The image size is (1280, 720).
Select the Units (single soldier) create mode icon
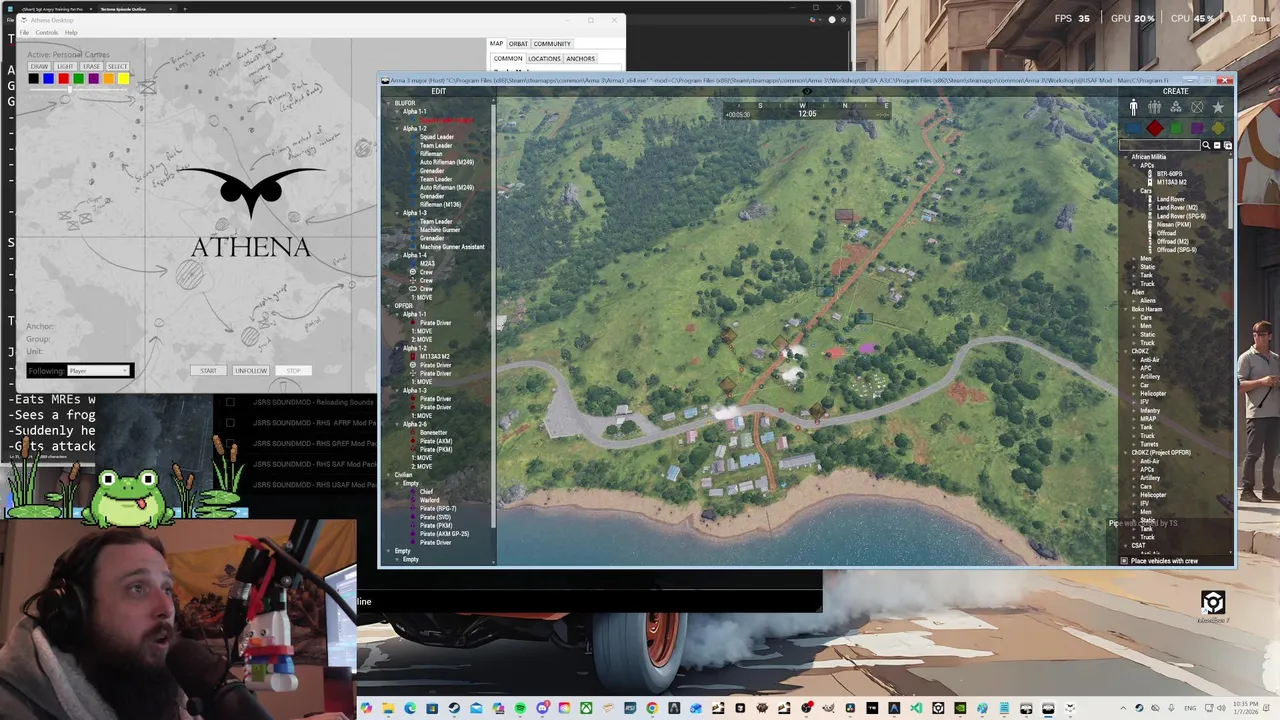pyautogui.click(x=1134, y=107)
